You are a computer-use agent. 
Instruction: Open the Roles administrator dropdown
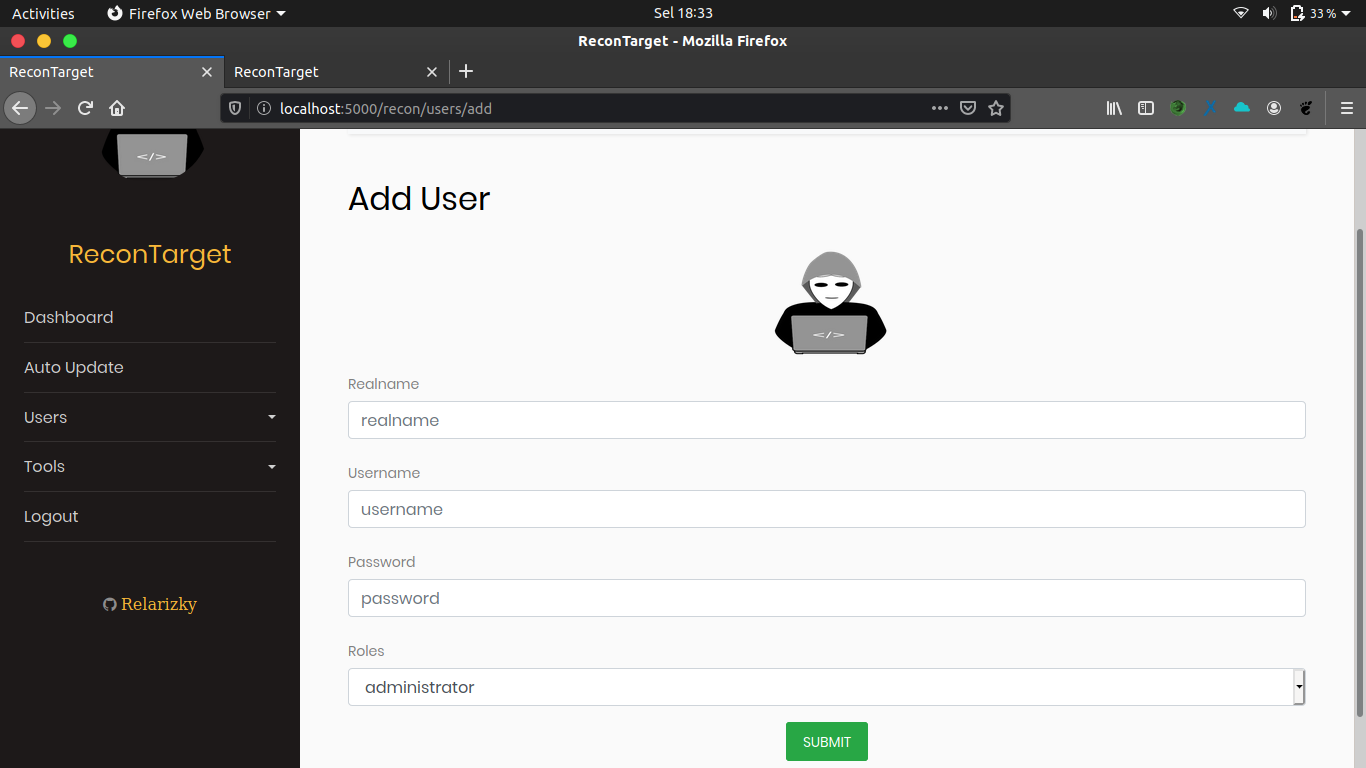pyautogui.click(x=827, y=687)
